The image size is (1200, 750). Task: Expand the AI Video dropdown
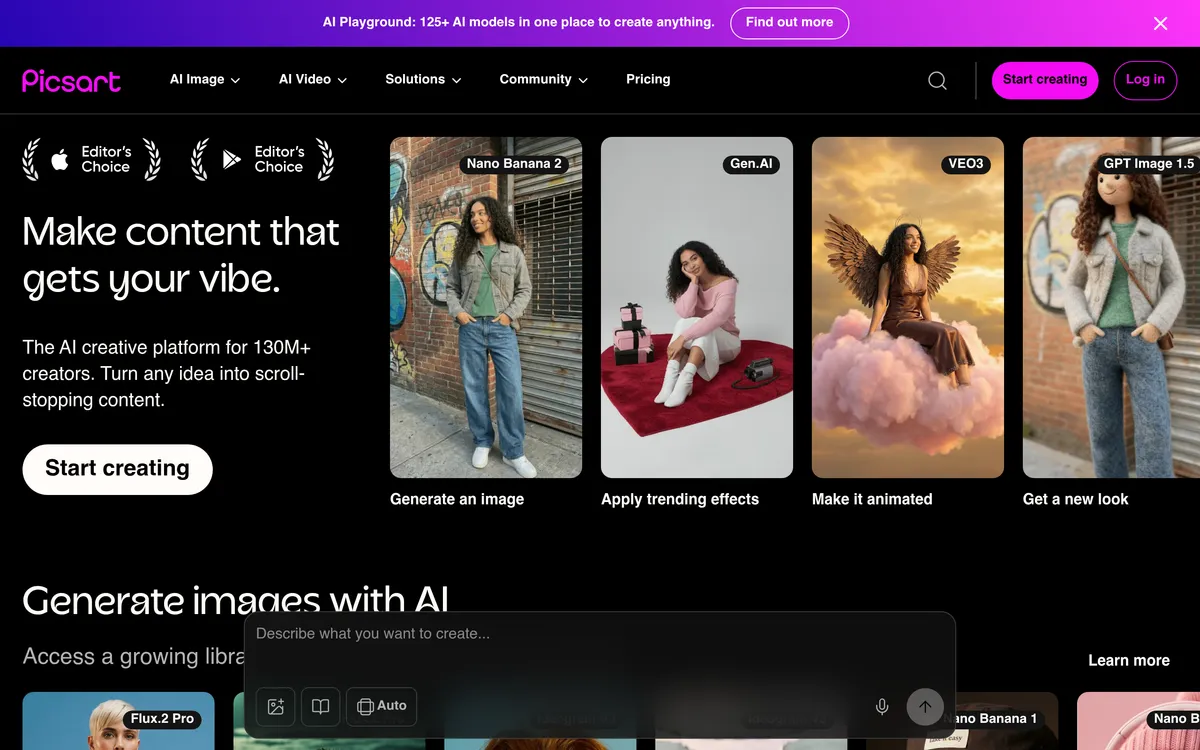[x=312, y=80]
